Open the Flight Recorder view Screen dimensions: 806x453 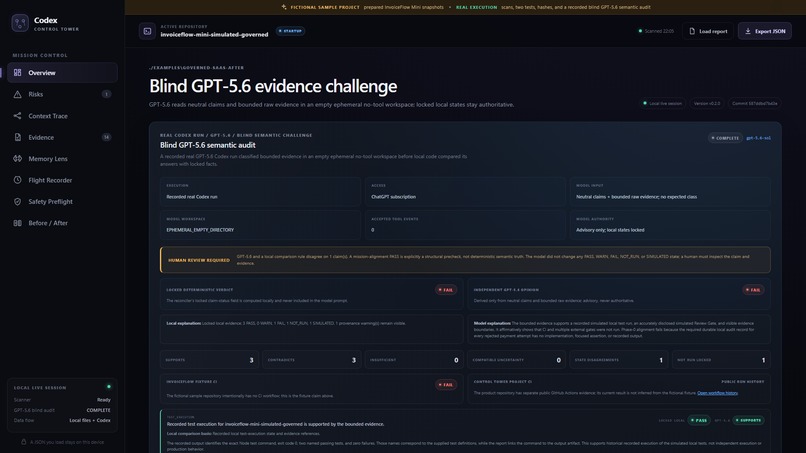point(62,180)
